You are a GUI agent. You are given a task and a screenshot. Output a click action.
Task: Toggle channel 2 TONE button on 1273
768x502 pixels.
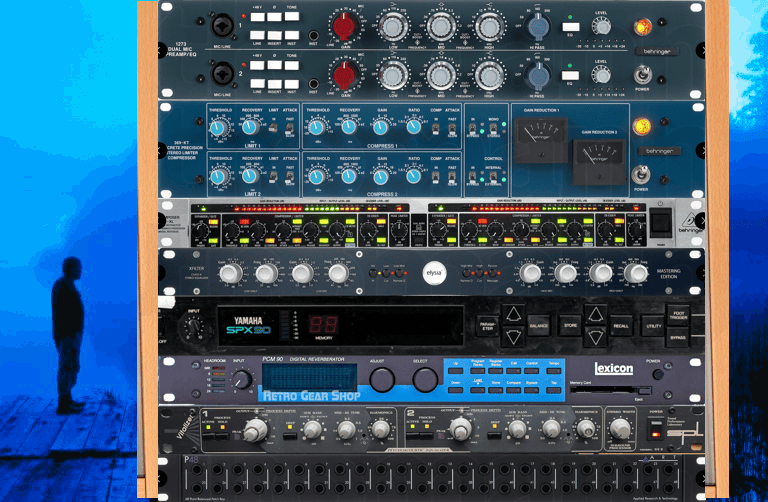pyautogui.click(x=292, y=65)
